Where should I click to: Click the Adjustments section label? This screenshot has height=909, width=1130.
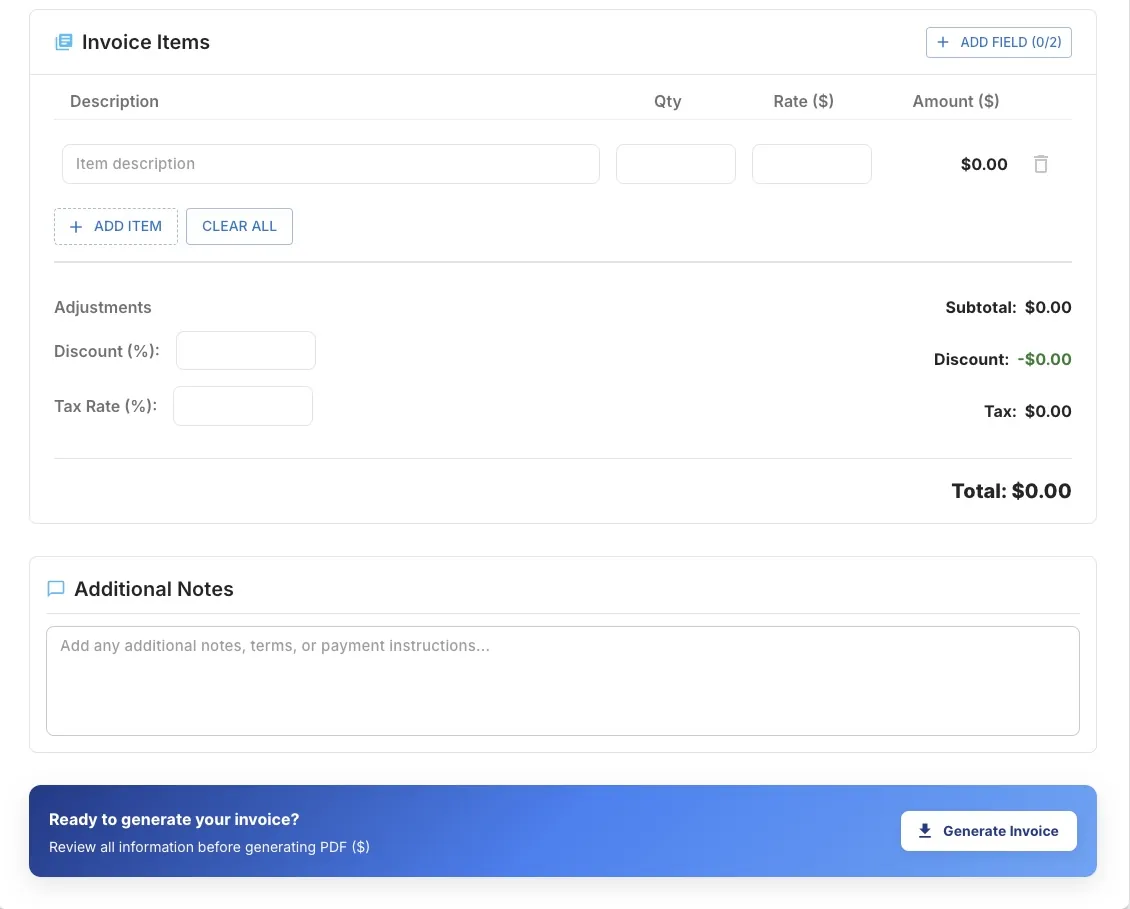pos(103,308)
